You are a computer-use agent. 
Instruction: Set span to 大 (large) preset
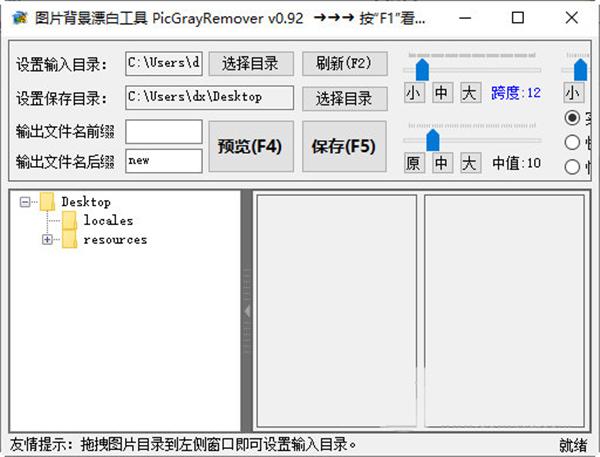[x=470, y=93]
